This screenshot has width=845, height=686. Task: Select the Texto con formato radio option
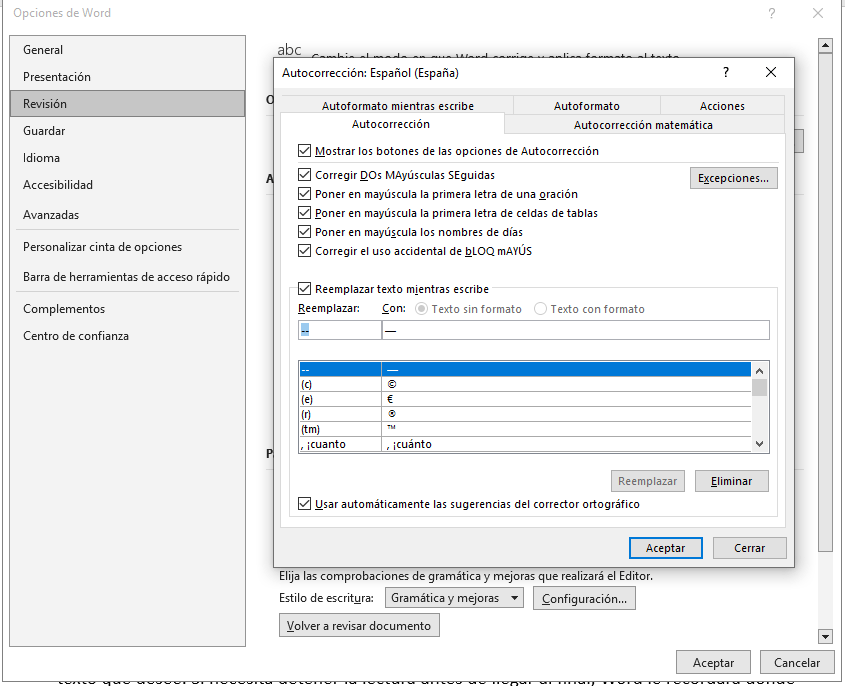point(540,309)
